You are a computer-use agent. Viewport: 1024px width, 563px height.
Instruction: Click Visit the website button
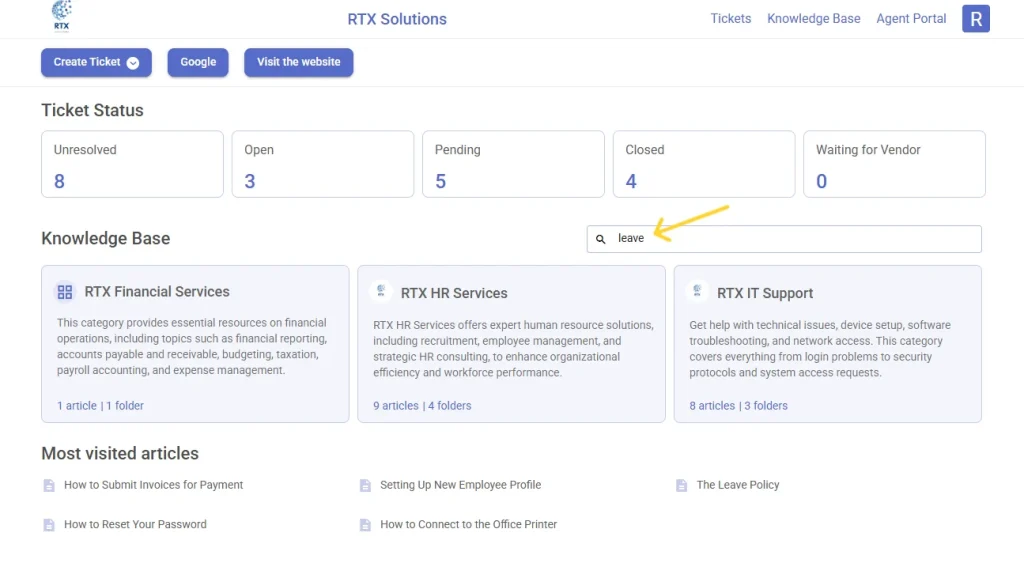[x=298, y=62]
